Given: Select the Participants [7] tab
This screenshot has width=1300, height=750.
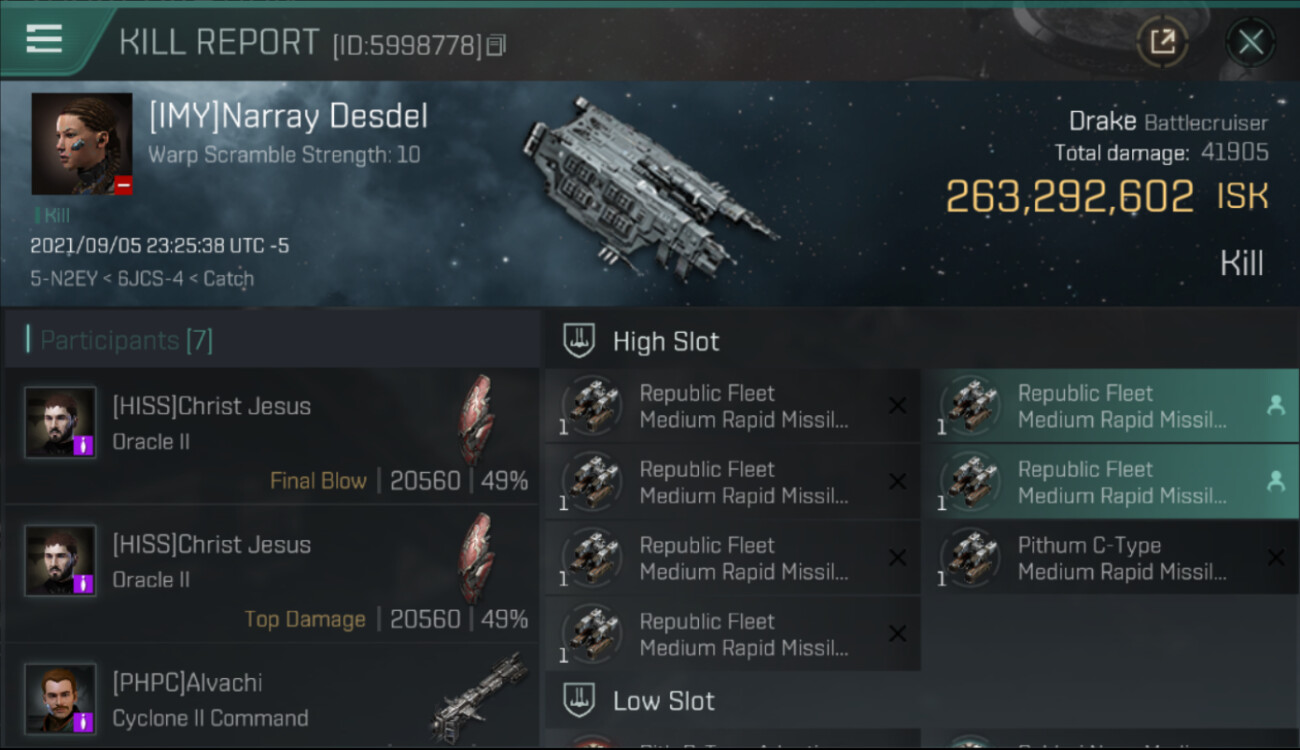Looking at the screenshot, I should [126, 341].
